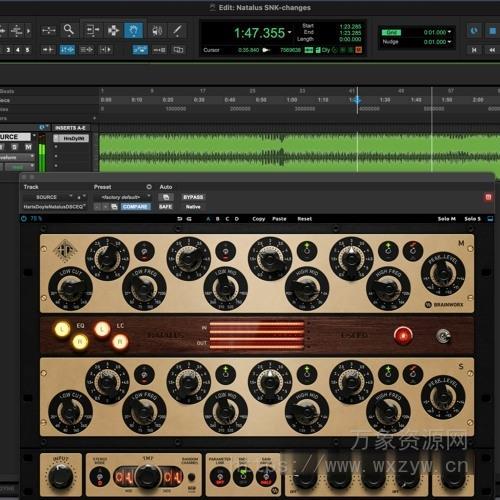Viewport: 500px width, 500px height.
Task: Click the Rewind transport button
Action: [x=492, y=50]
